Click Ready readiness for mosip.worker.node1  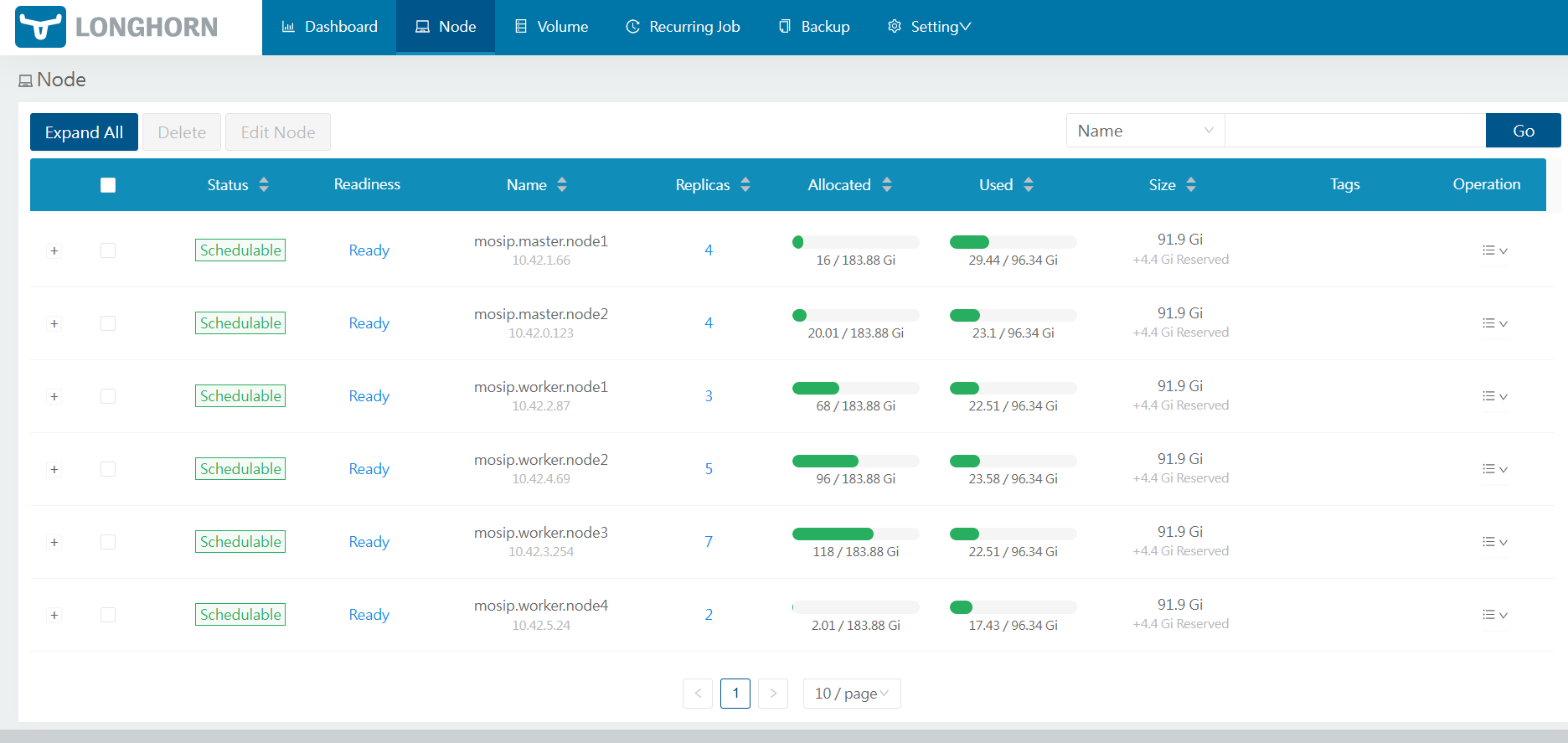coord(369,396)
